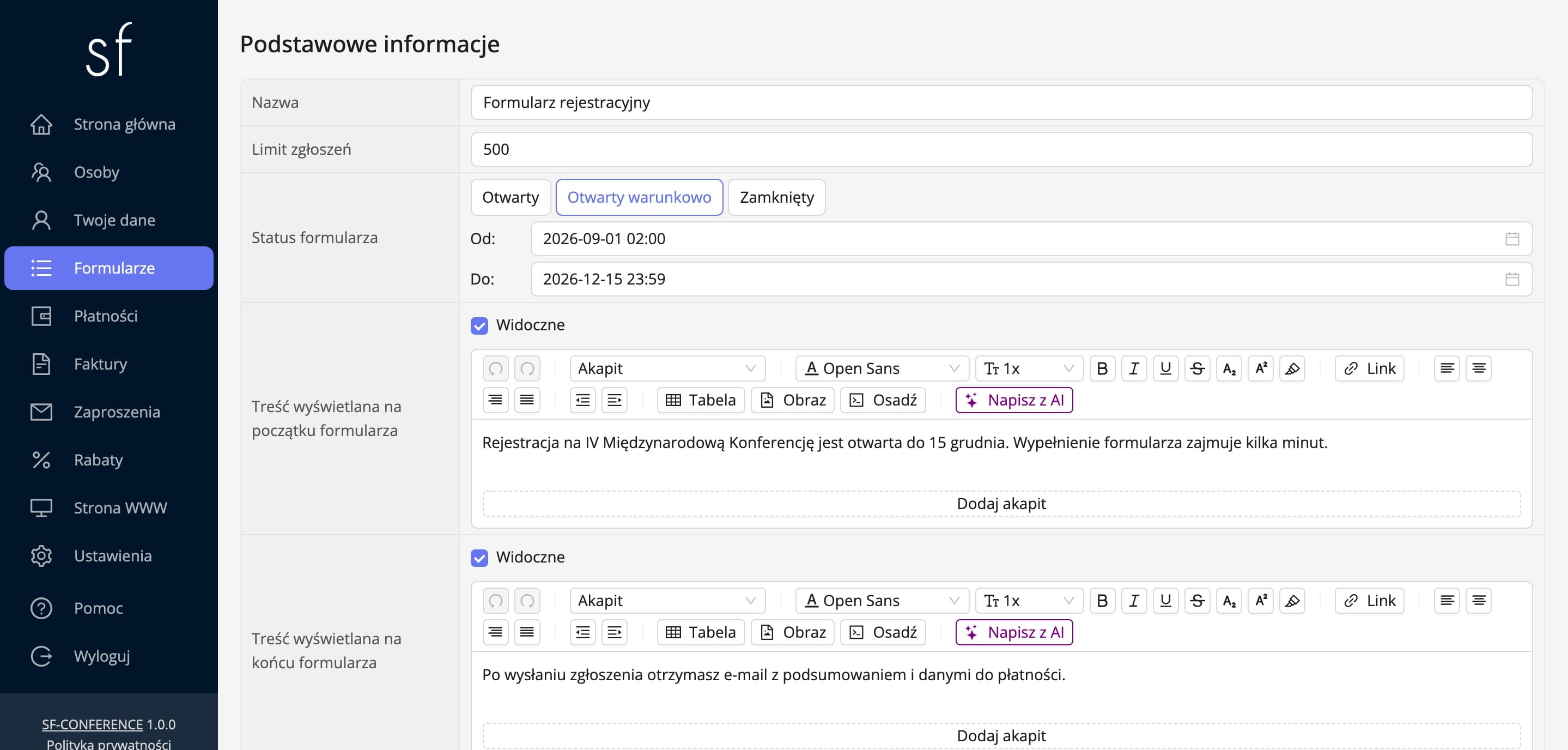Open Twoje dane in sidebar
The width and height of the screenshot is (1568, 750).
tap(109, 220)
